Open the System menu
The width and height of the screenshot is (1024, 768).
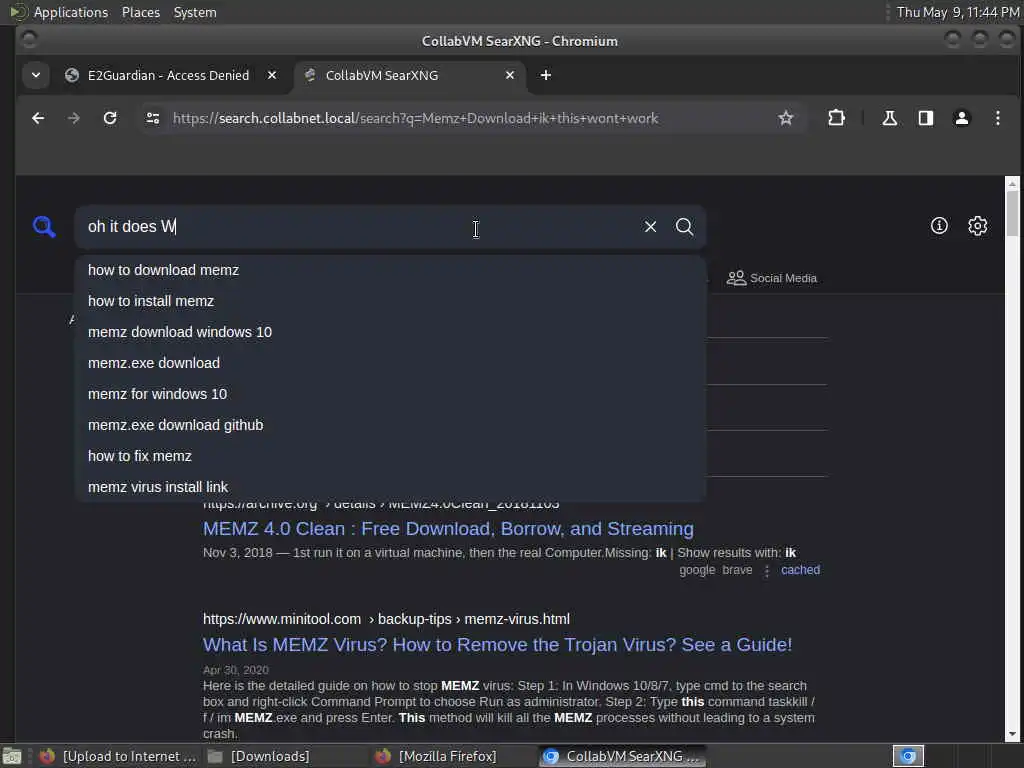(x=195, y=12)
